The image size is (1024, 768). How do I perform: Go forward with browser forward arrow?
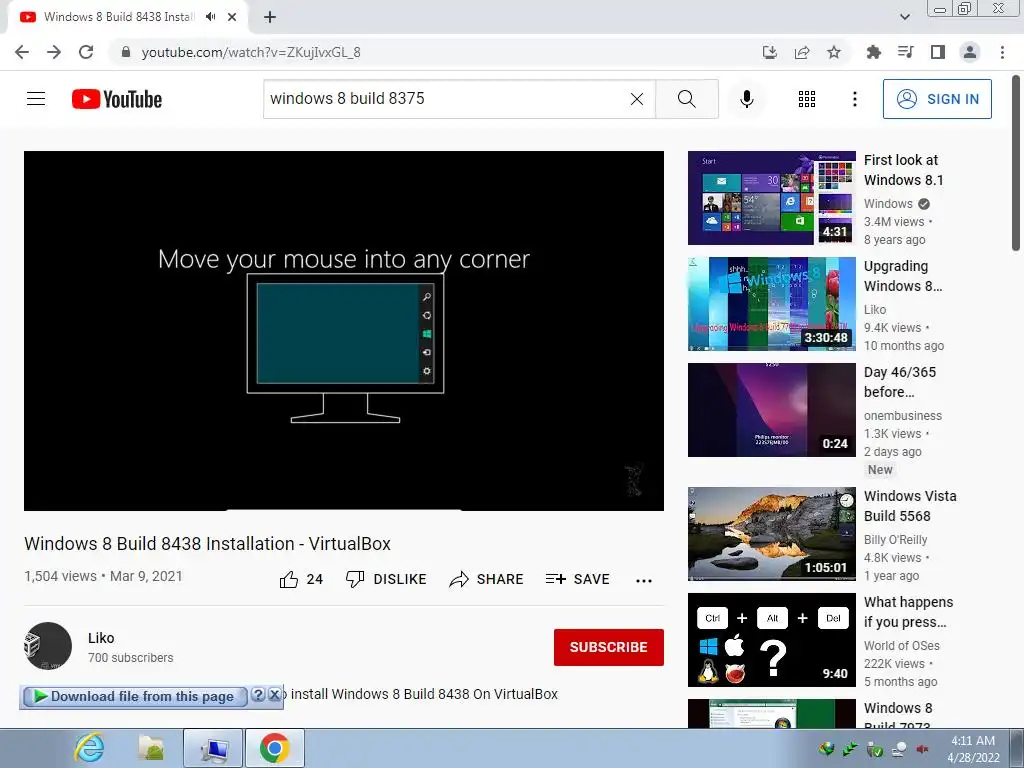pos(54,52)
